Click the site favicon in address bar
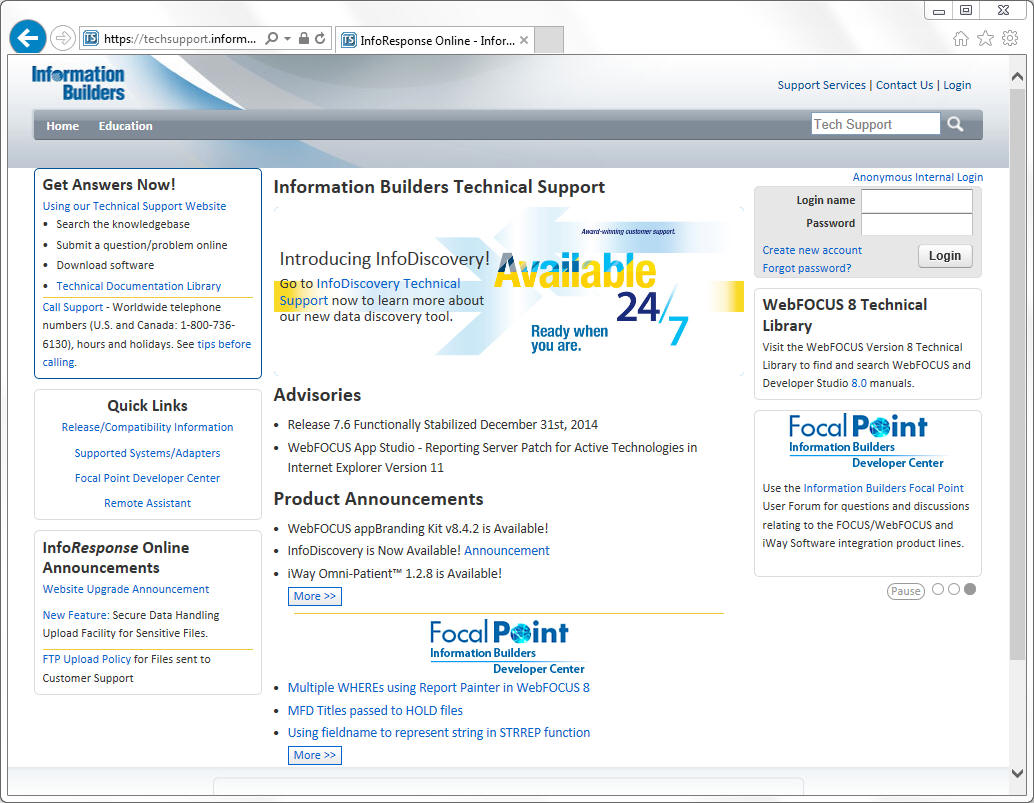1034x803 pixels. coord(91,38)
